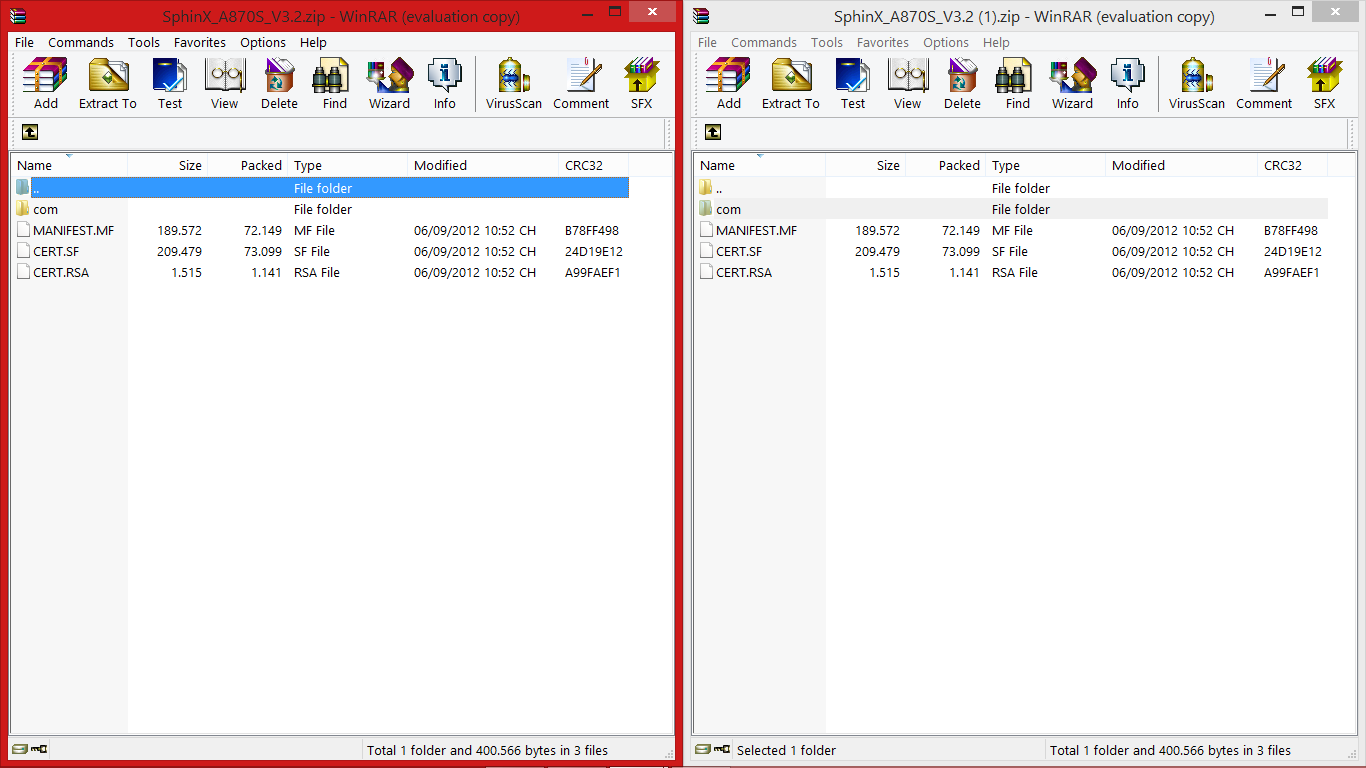Open Commands menu in left WinRAR window

click(x=81, y=43)
